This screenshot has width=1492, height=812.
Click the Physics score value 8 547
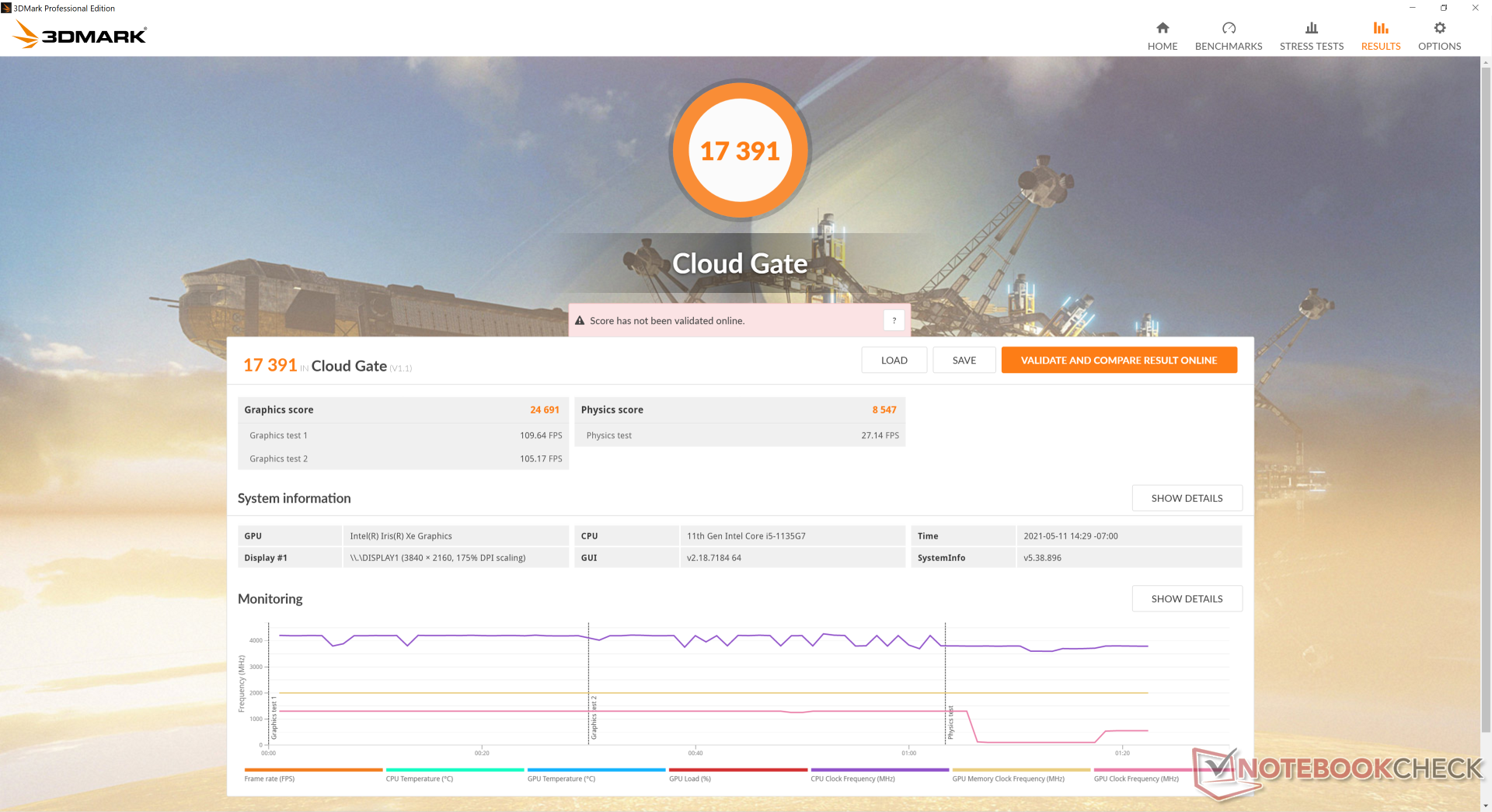coord(884,409)
